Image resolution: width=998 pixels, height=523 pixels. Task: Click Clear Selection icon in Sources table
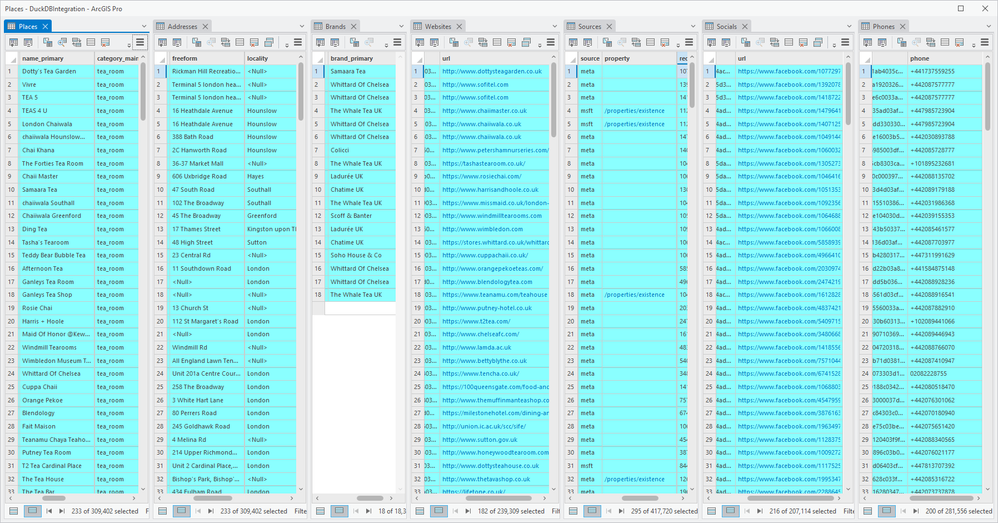click(650, 42)
